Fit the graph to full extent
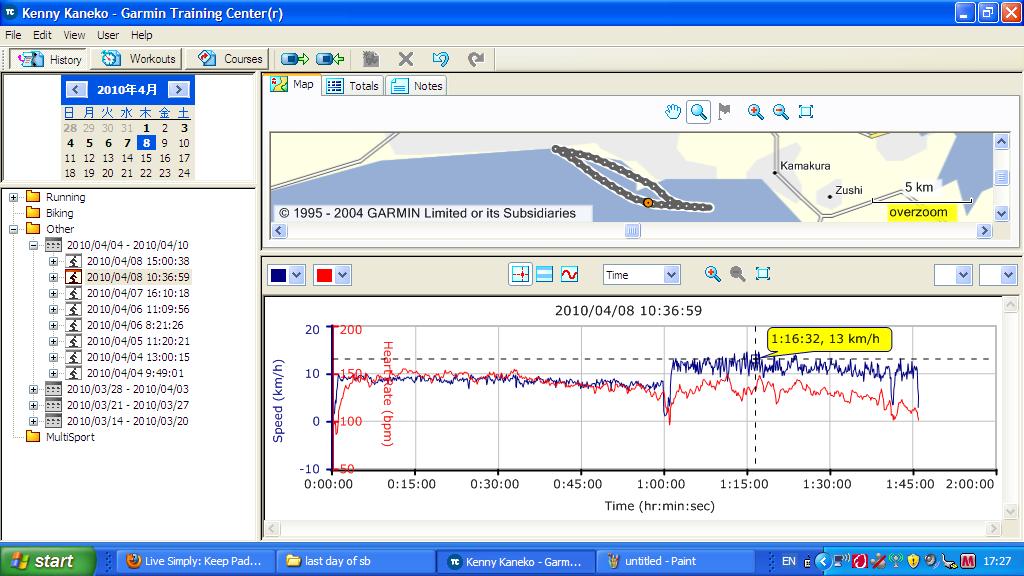 click(762, 274)
